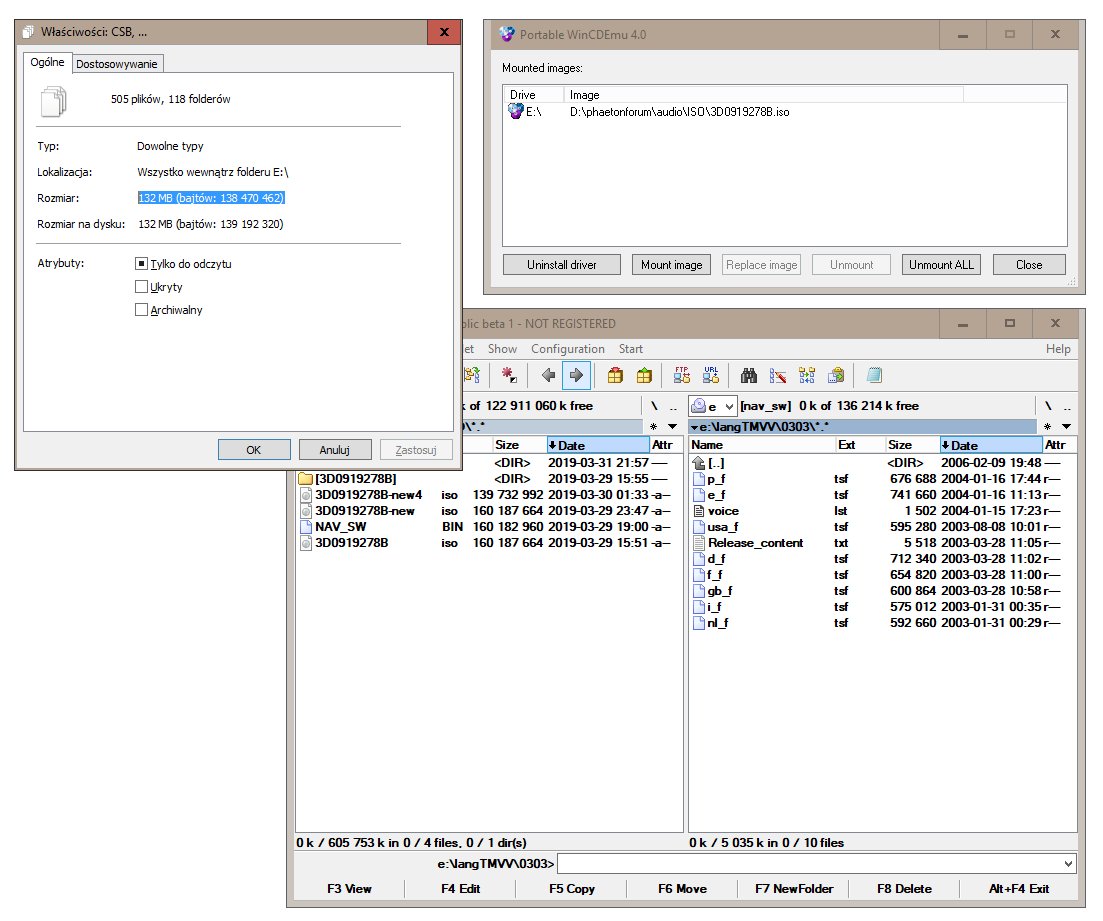This screenshot has width=1103, height=921.
Task: Go back with the left arrow toolbar icon
Action: (x=549, y=375)
